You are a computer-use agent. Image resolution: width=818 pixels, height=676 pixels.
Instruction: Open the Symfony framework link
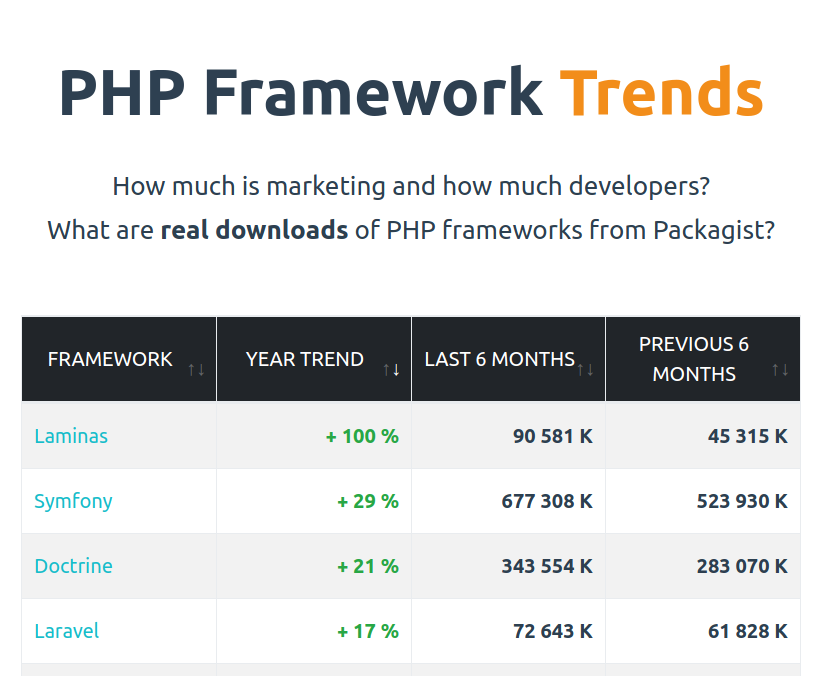point(73,501)
